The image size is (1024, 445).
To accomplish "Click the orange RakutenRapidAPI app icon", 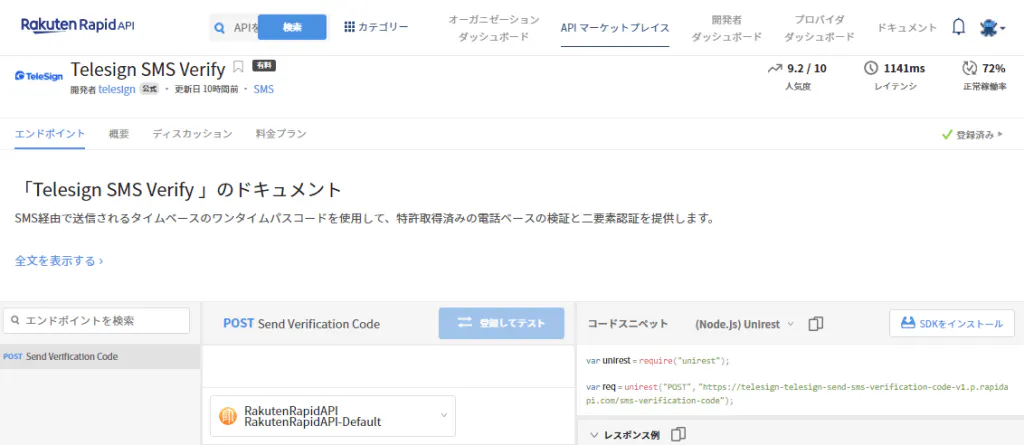I will 228,416.
